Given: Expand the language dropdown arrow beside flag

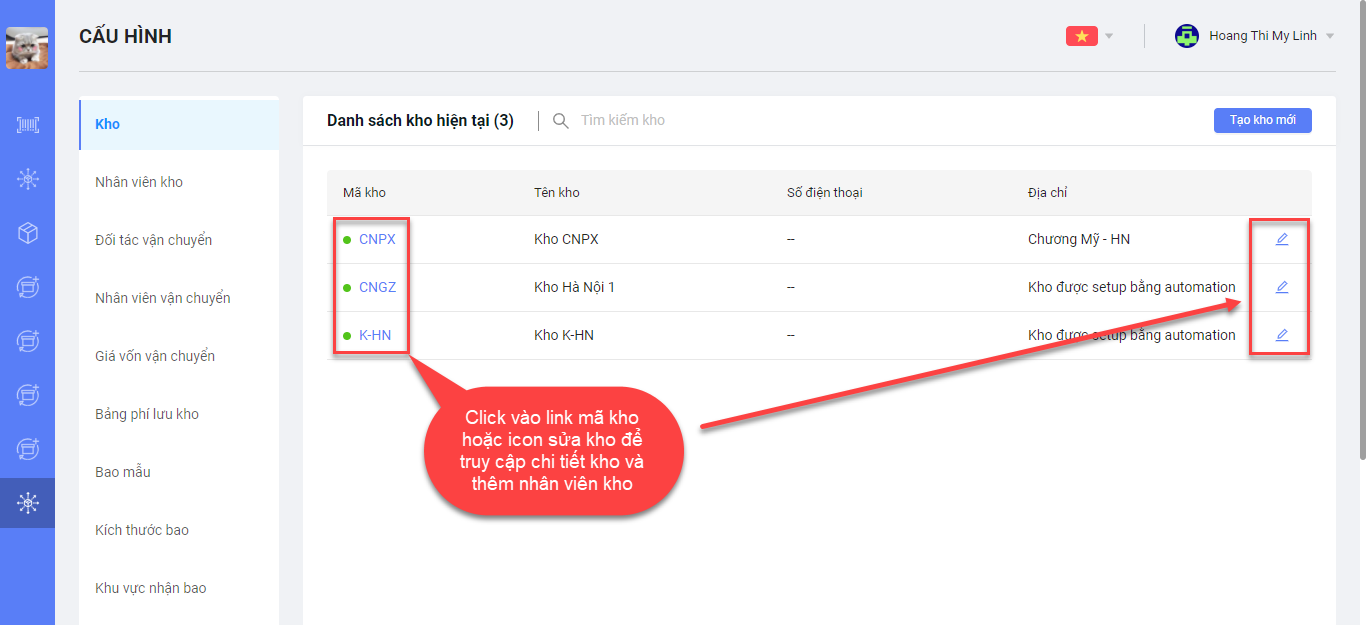Looking at the screenshot, I should 1108,37.
